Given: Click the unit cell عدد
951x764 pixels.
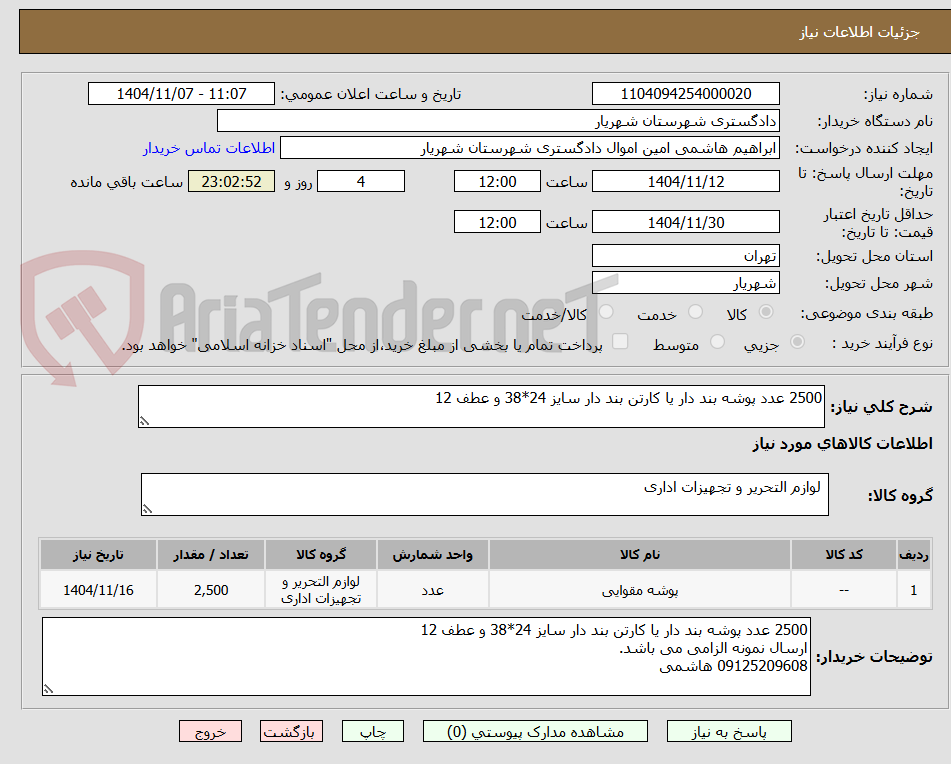Looking at the screenshot, I should [432, 590].
